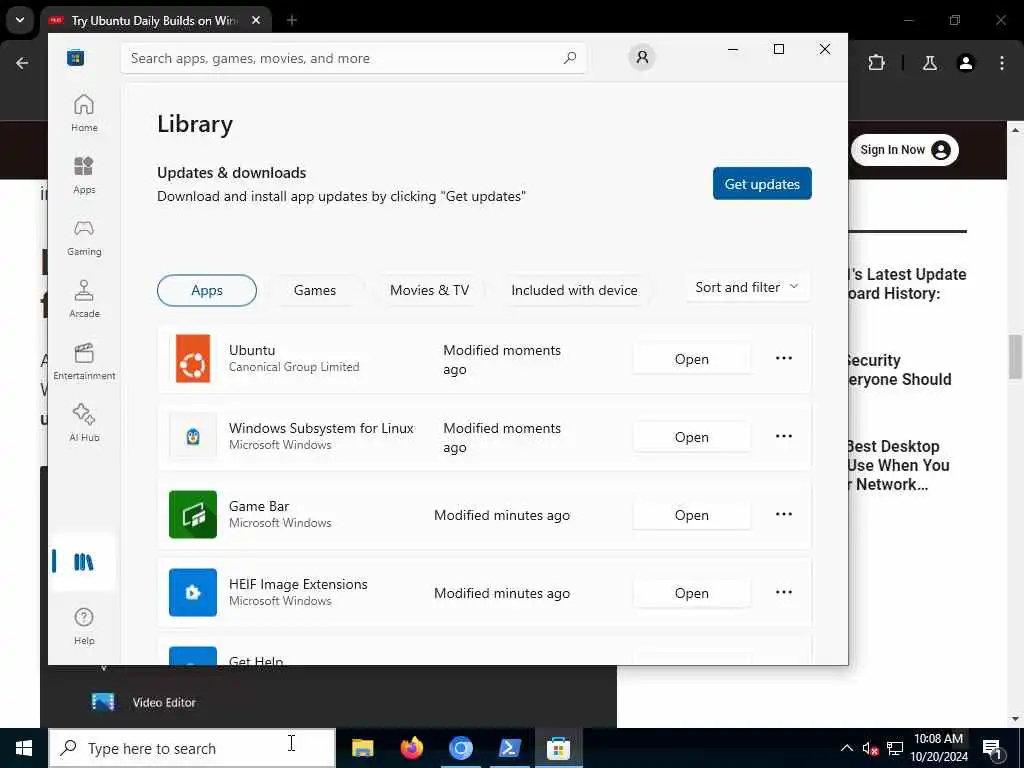Open the notification center icon
1024x768 pixels.
[x=993, y=748]
